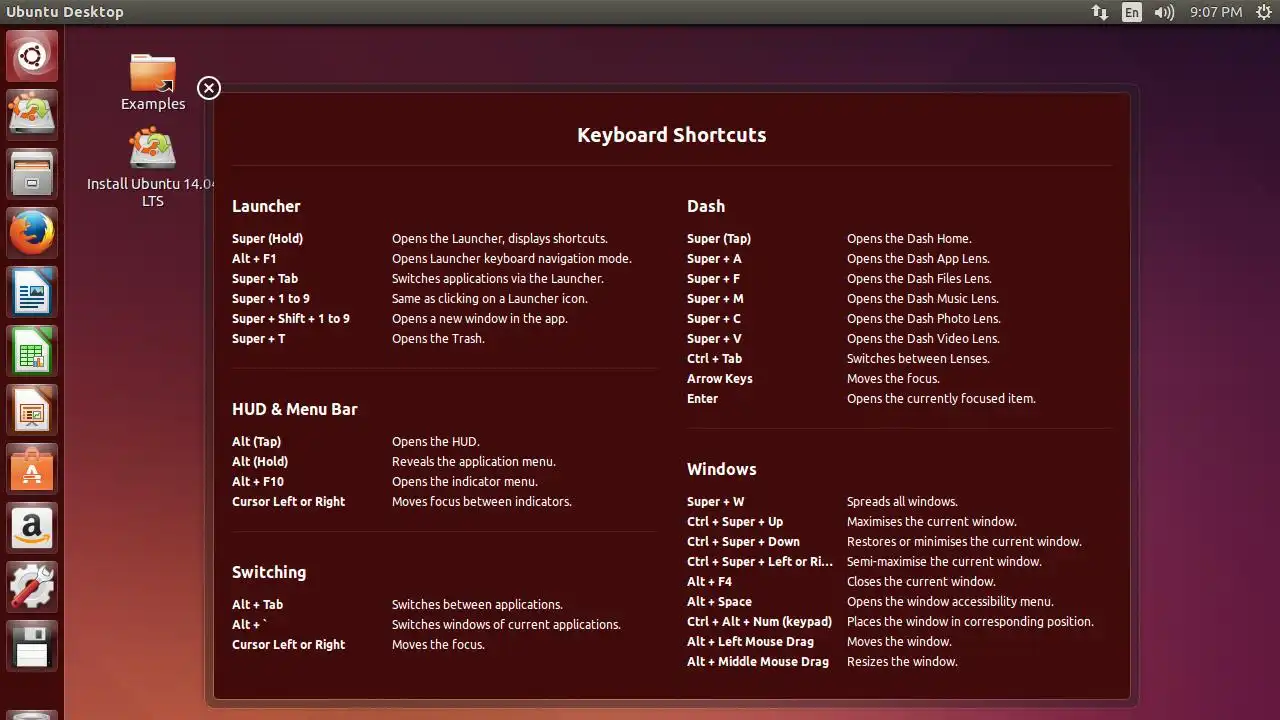
Task: Open LibreOffice Impress from the launcher
Action: (33, 409)
